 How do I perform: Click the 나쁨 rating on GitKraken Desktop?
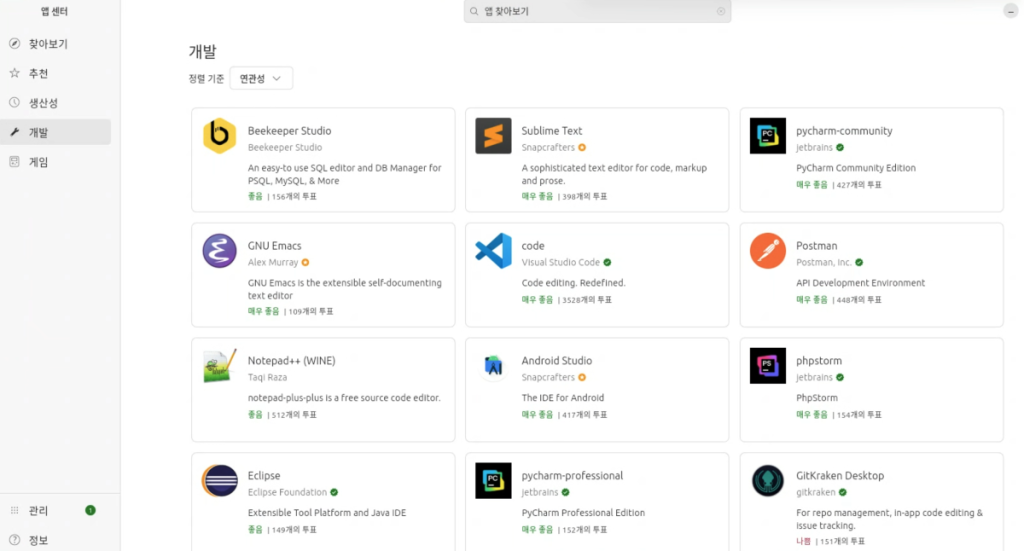point(803,541)
